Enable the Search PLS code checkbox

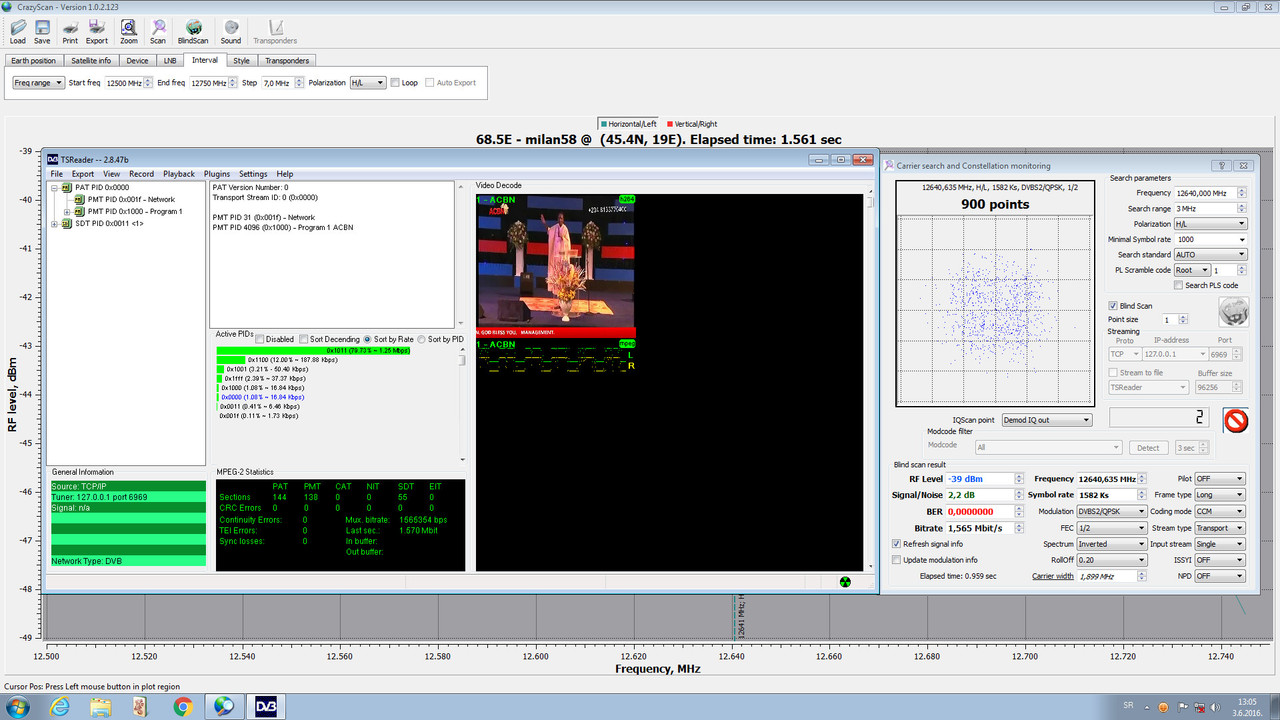coord(1179,285)
